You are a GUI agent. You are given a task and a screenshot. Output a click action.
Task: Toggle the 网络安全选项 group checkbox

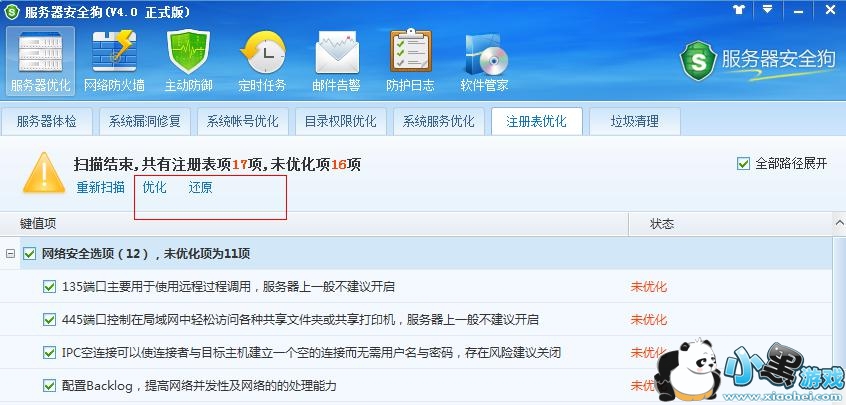pos(30,253)
